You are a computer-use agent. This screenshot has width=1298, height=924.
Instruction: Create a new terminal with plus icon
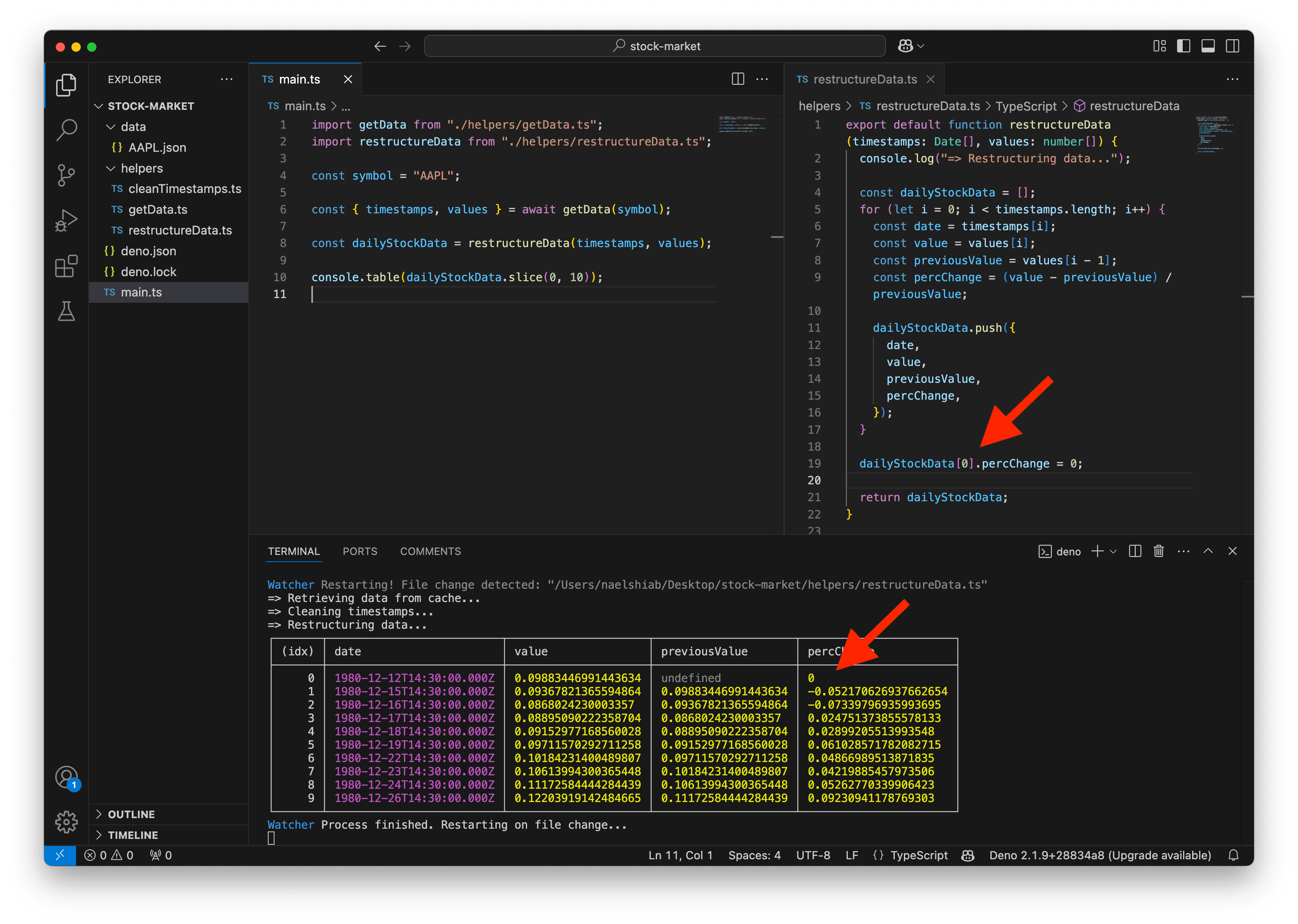click(x=1097, y=551)
